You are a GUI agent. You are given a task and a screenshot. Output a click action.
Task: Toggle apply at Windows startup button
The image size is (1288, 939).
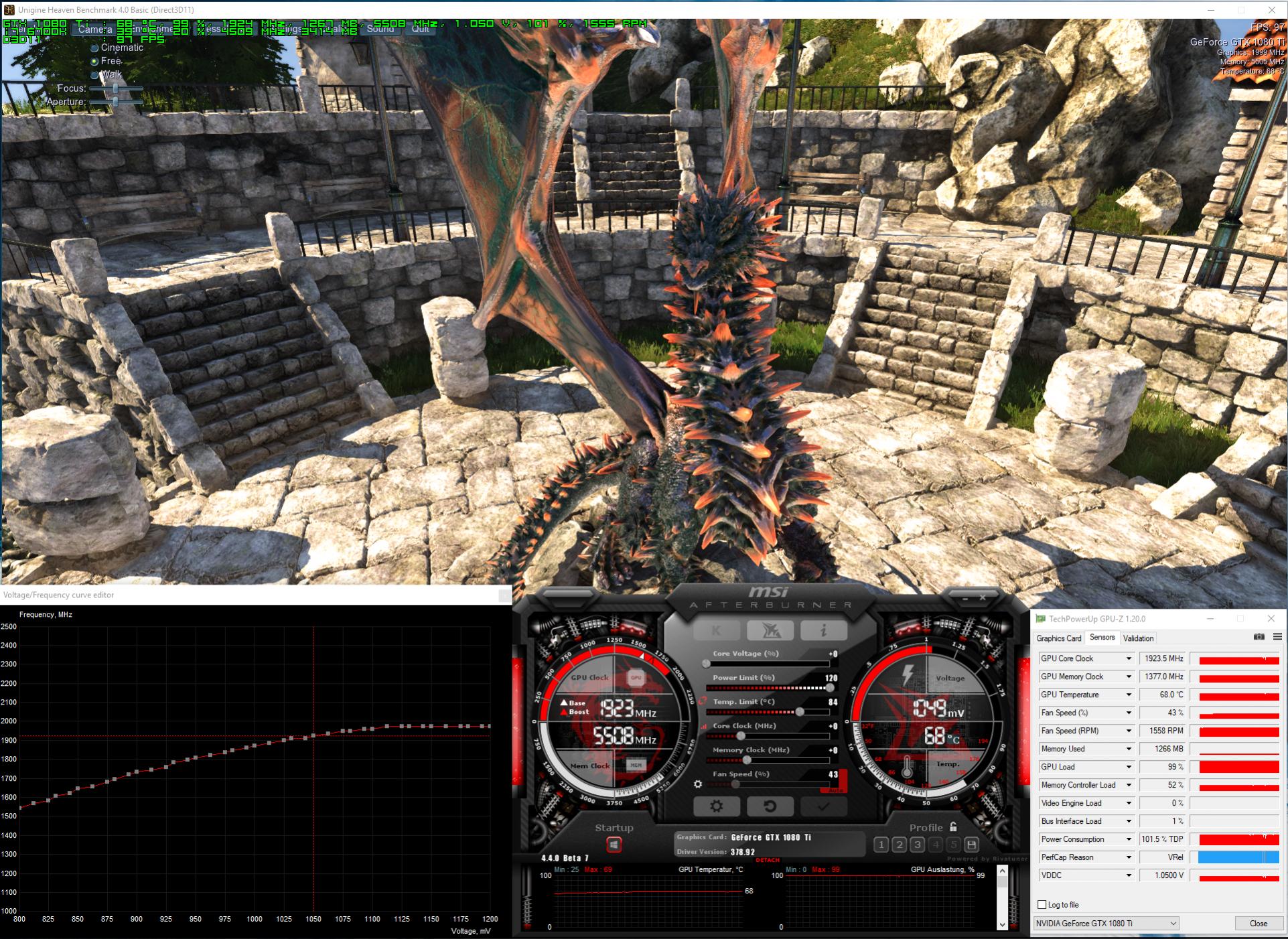[x=614, y=845]
